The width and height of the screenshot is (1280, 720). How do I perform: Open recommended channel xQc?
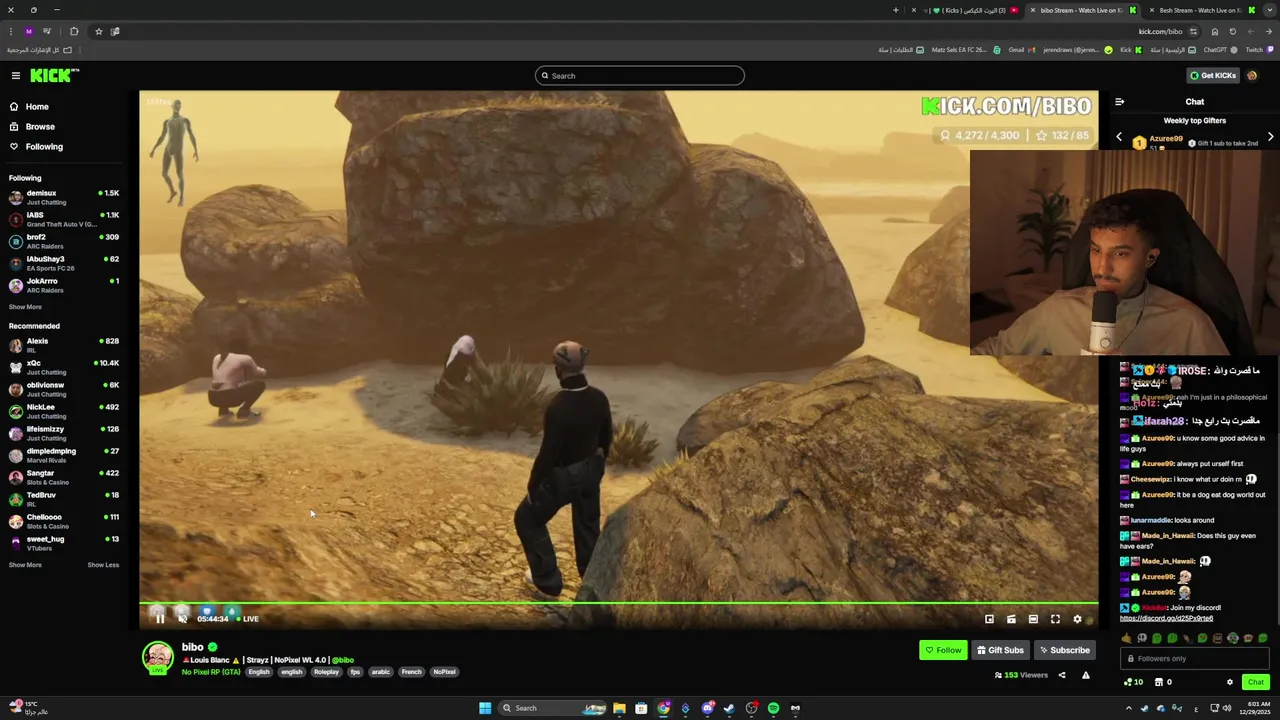(64, 367)
